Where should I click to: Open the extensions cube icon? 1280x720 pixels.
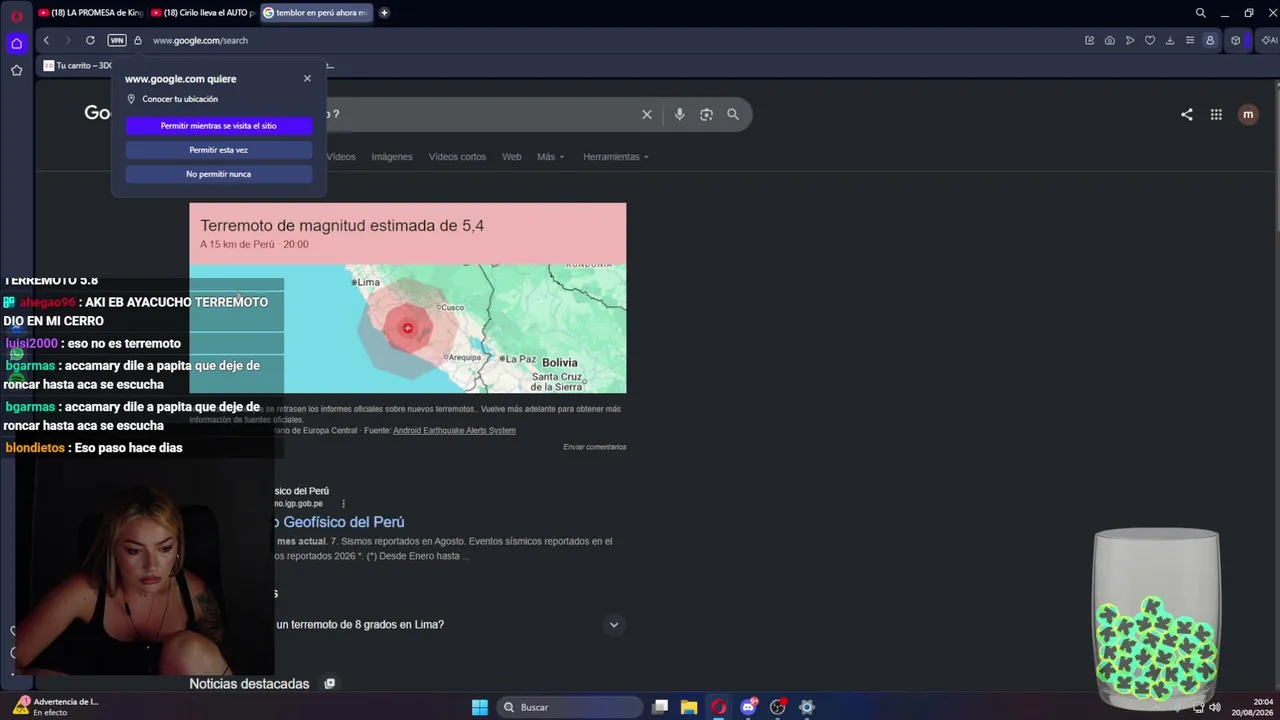[x=1236, y=40]
